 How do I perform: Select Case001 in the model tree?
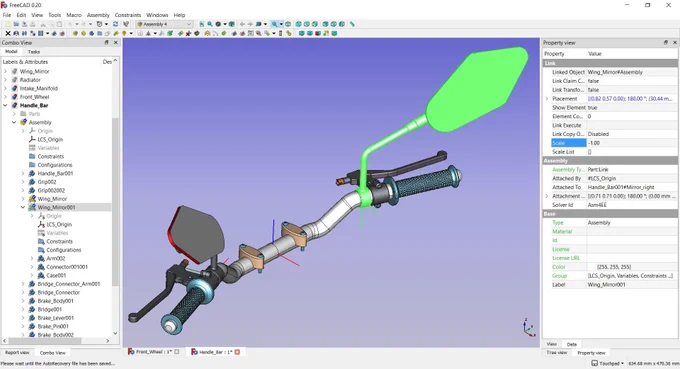(x=56, y=275)
